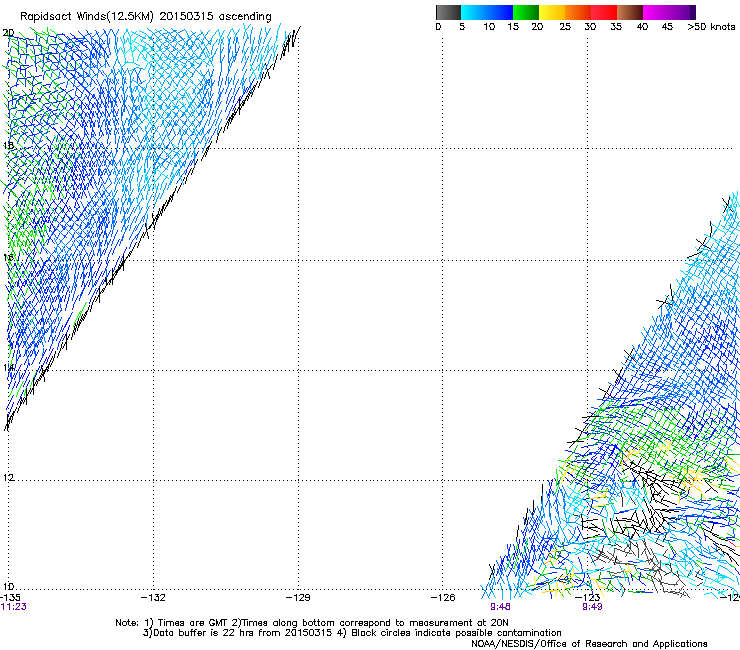Click the purple time stamp '9:49'
This screenshot has width=740, height=650.
(592, 607)
